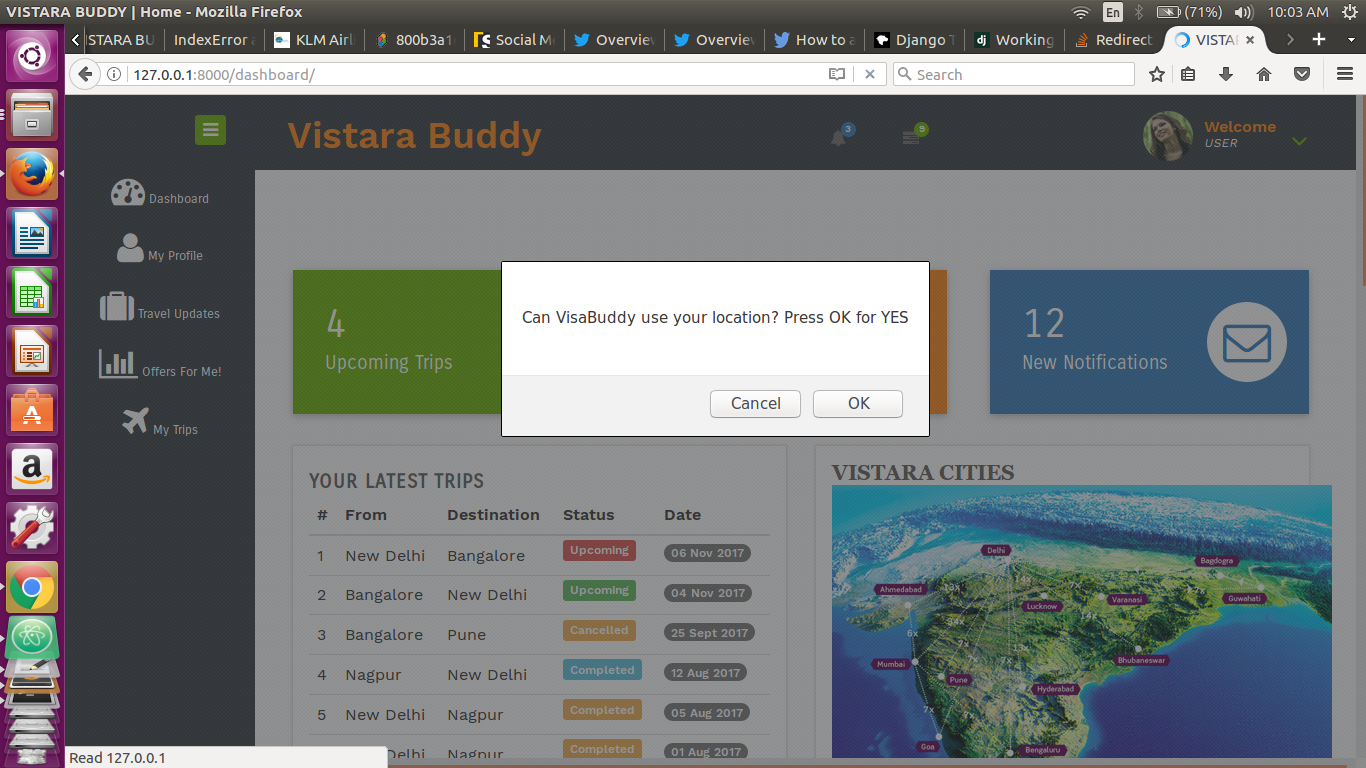Image resolution: width=1366 pixels, height=768 pixels.
Task: Switch to the KLM Airl tab
Action: tap(314, 40)
